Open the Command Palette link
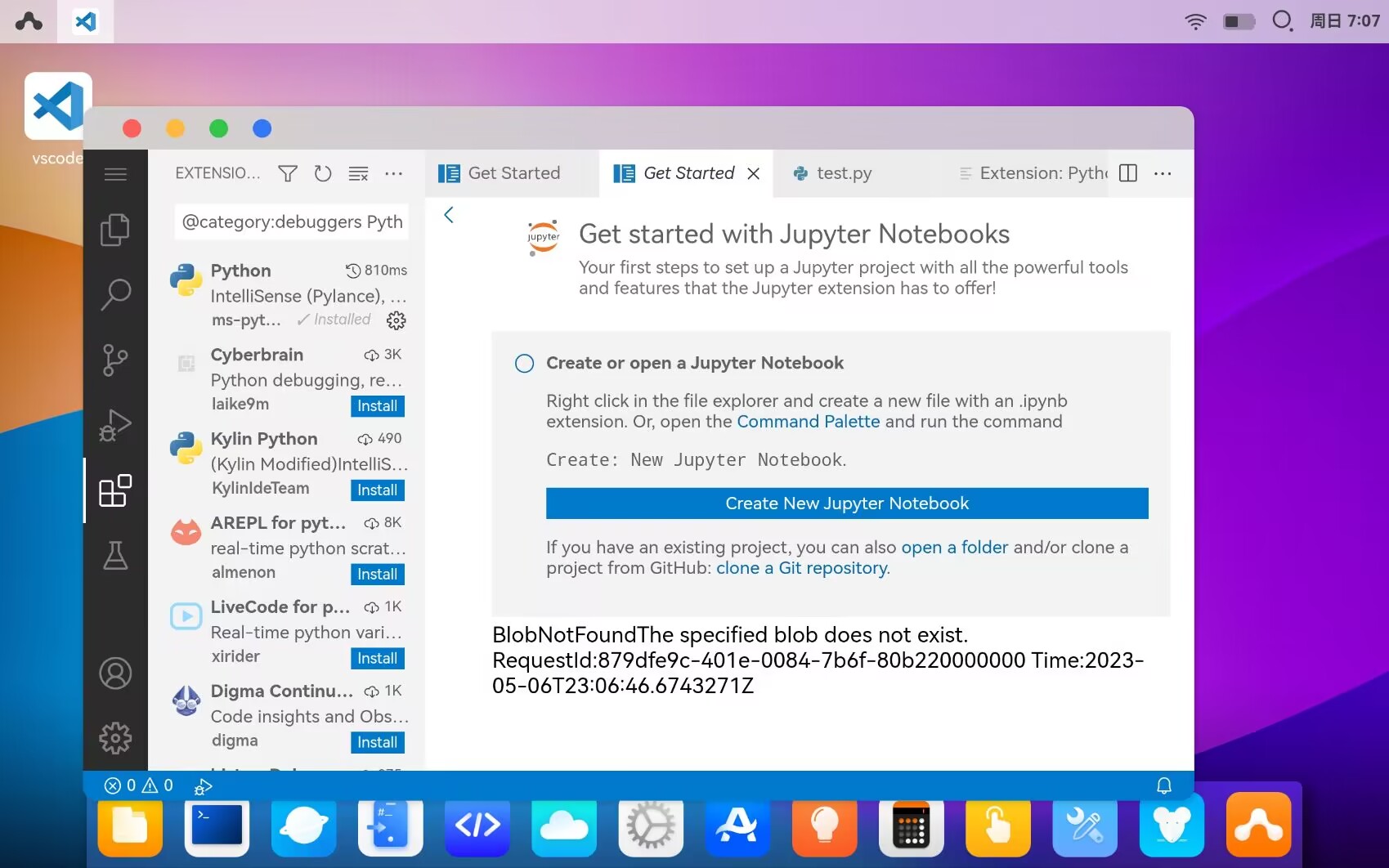1389x868 pixels. (x=809, y=422)
